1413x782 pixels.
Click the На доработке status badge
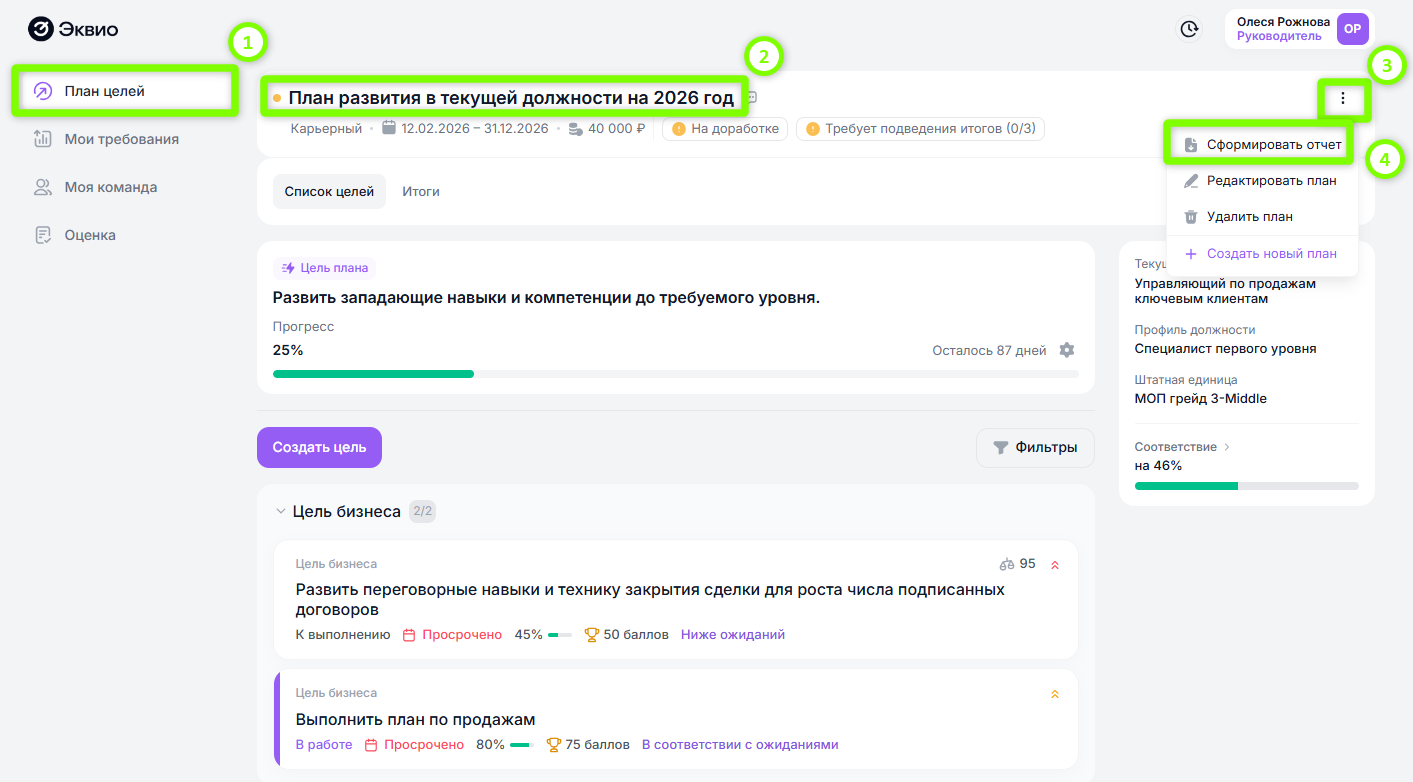coord(725,129)
